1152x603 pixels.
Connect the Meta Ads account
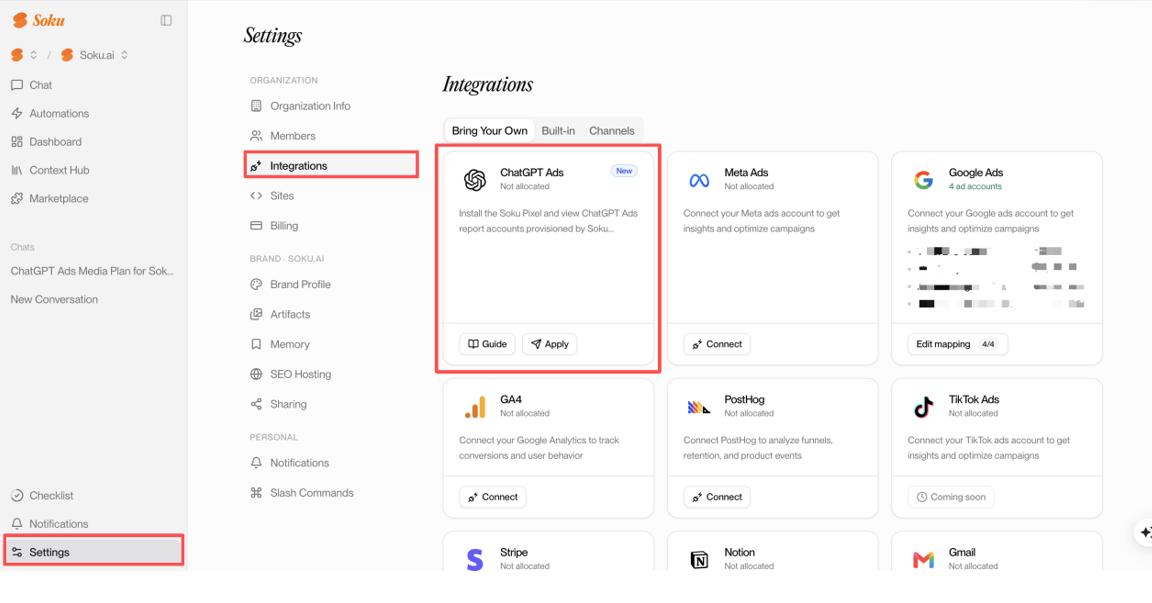(x=716, y=344)
